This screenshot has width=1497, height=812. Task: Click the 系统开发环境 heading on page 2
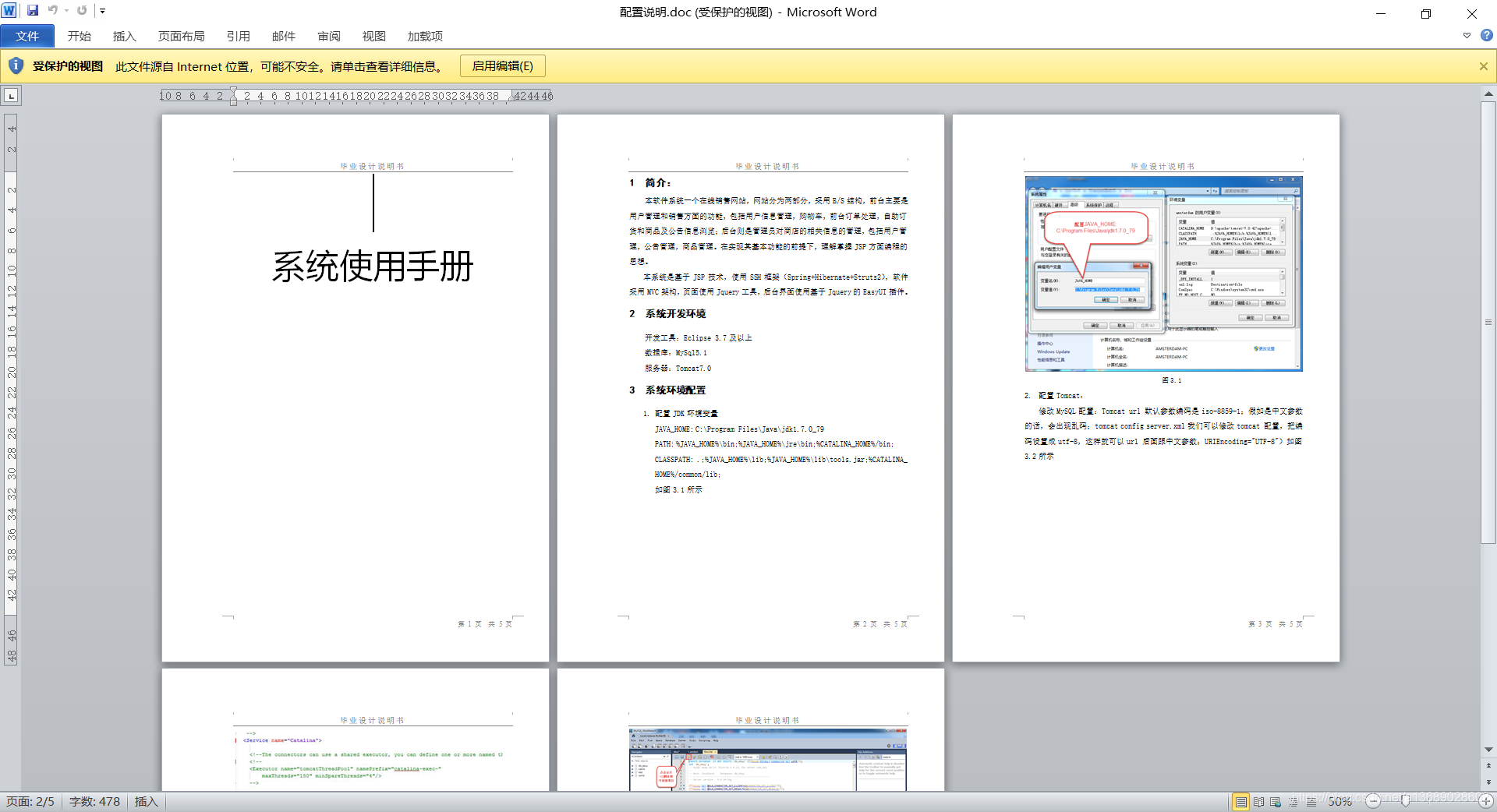coord(675,314)
